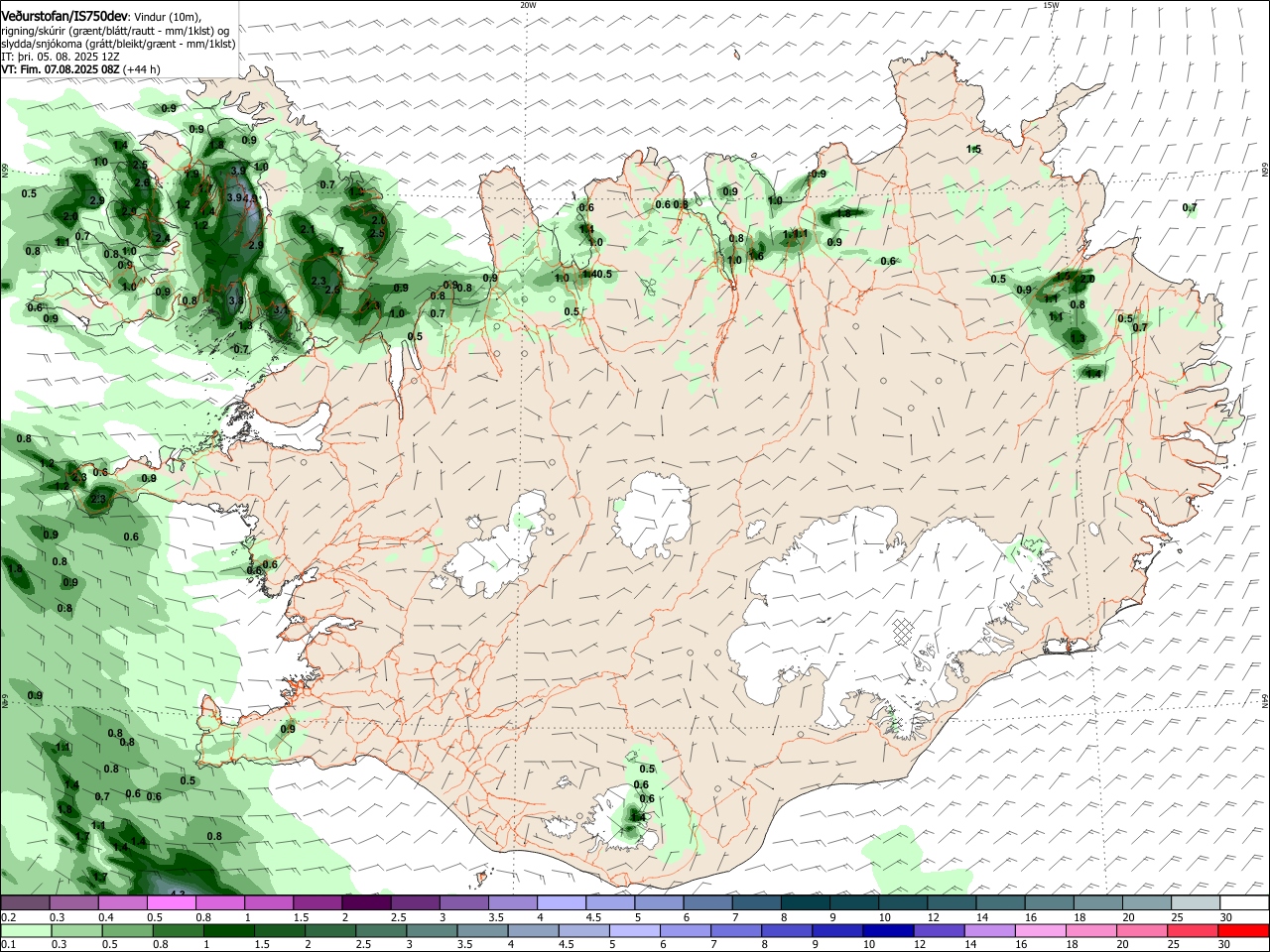
Task: Pick the upper legend swatch starting at 0.2
Action: pos(25,903)
